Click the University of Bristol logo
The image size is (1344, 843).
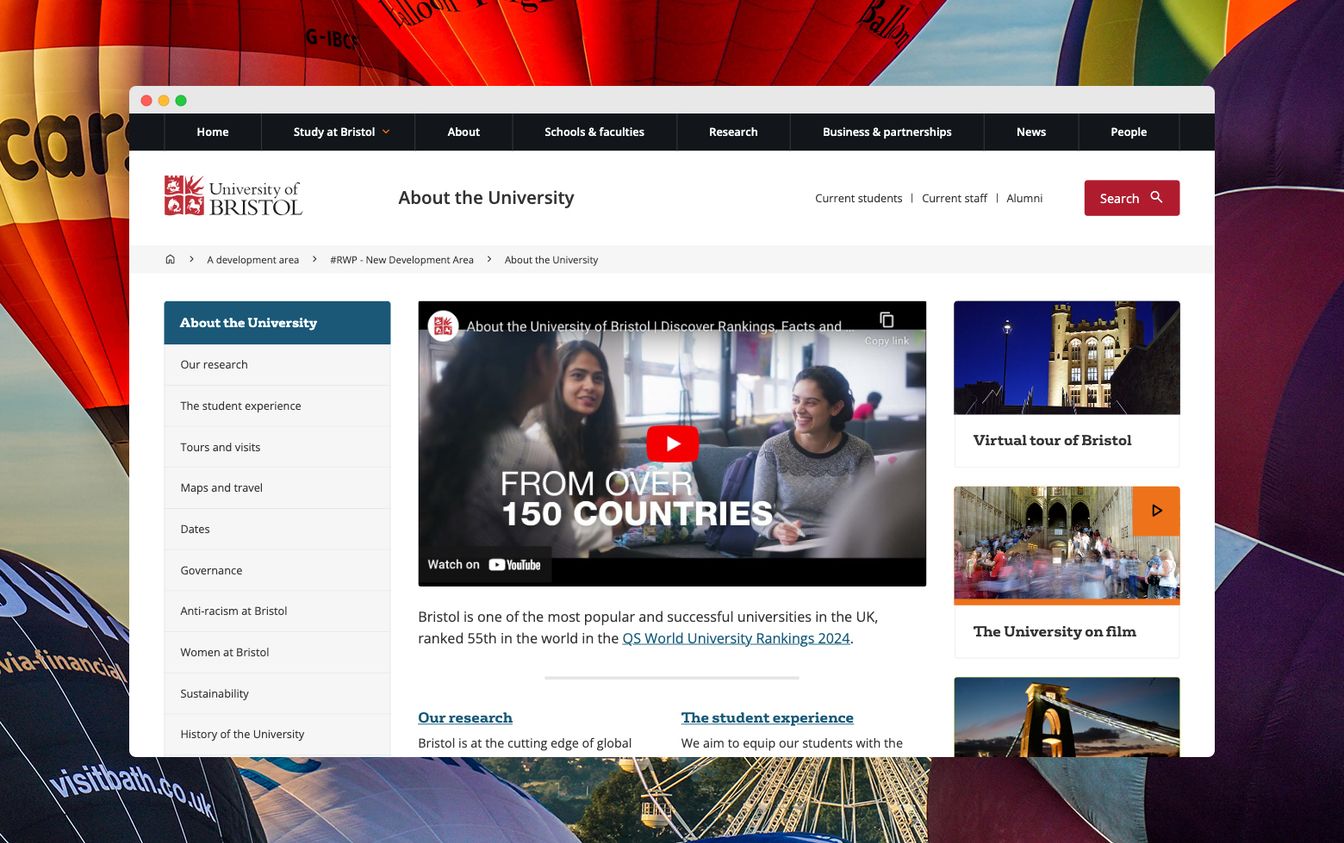click(x=233, y=196)
